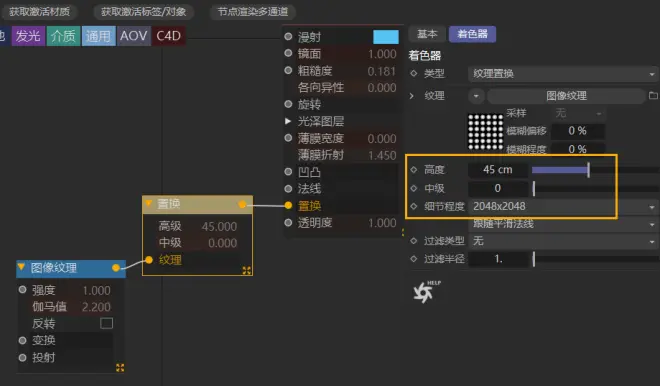This screenshot has width=660, height=386.
Task: Click the 置换 node output port
Action: tap(242, 204)
